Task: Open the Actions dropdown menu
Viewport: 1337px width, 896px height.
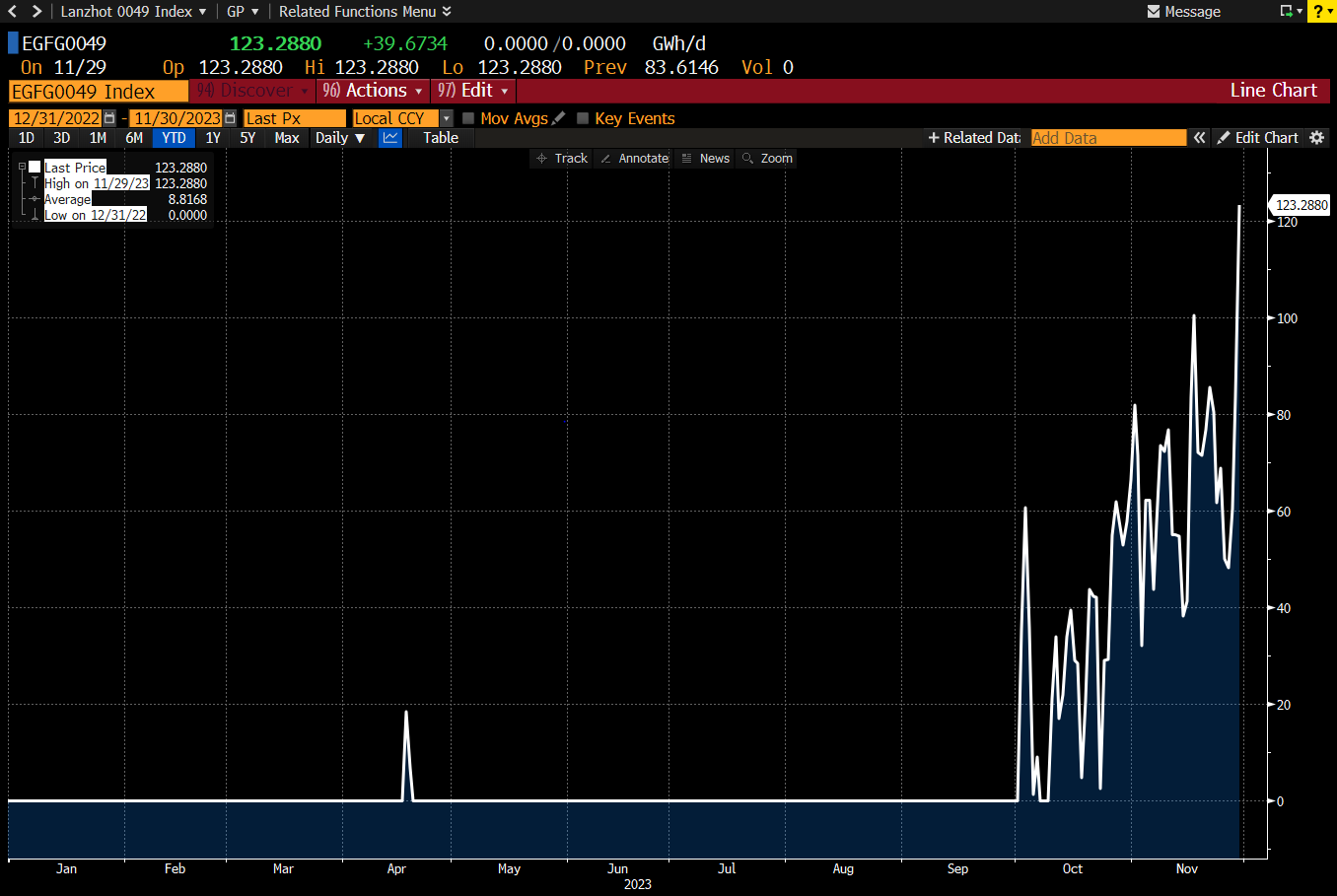Action: click(373, 91)
